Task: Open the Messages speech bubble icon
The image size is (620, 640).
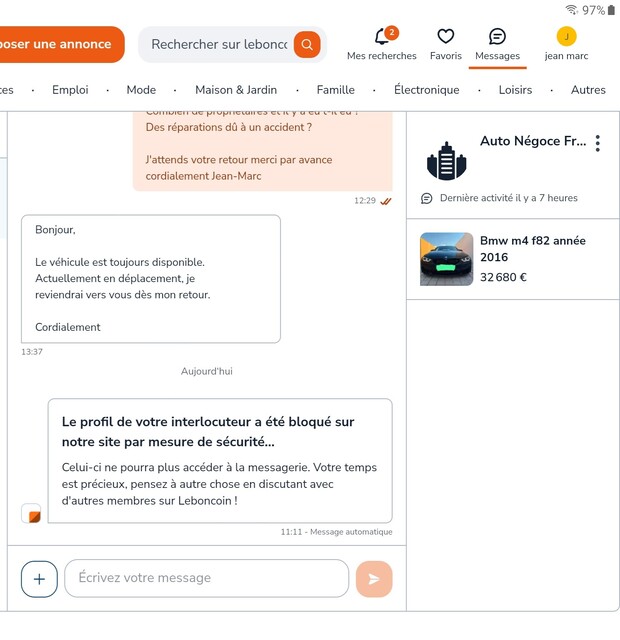Action: click(497, 36)
